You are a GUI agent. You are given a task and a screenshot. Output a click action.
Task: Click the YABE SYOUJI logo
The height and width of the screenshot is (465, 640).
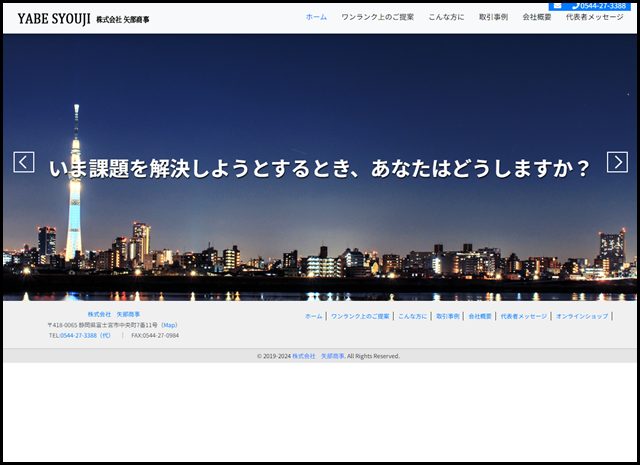(83, 19)
